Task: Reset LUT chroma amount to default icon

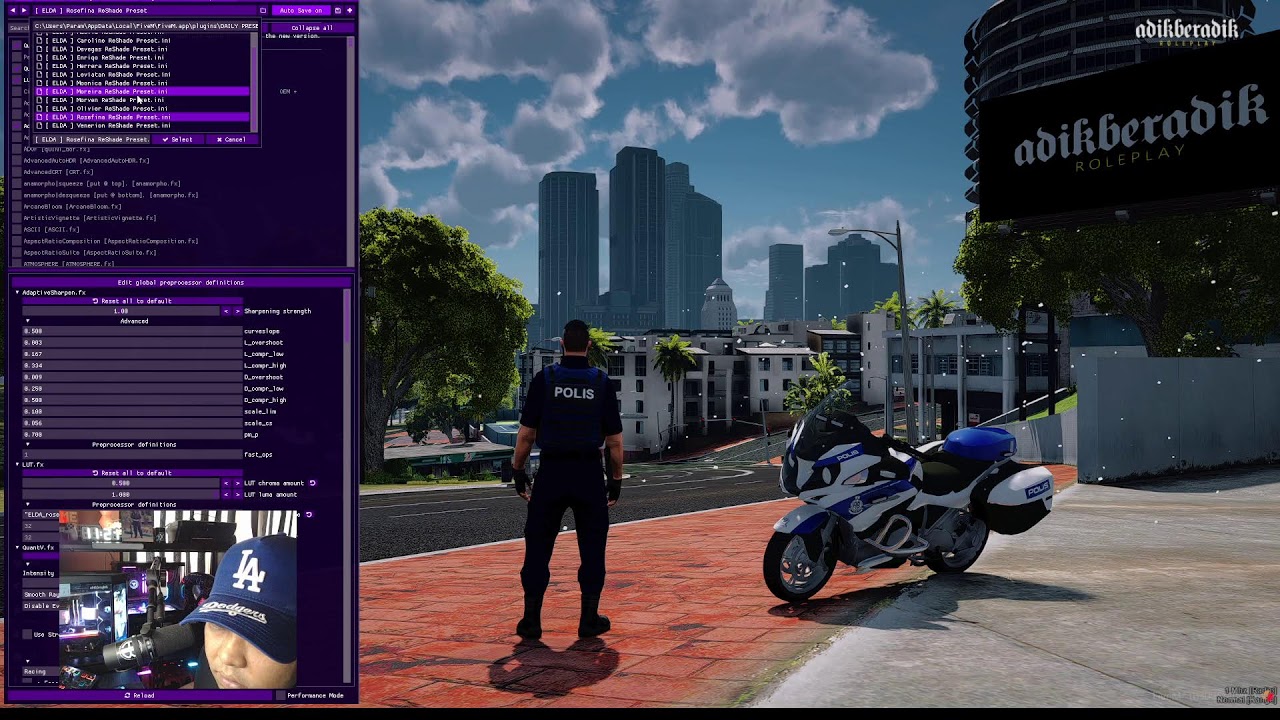Action: [x=312, y=483]
